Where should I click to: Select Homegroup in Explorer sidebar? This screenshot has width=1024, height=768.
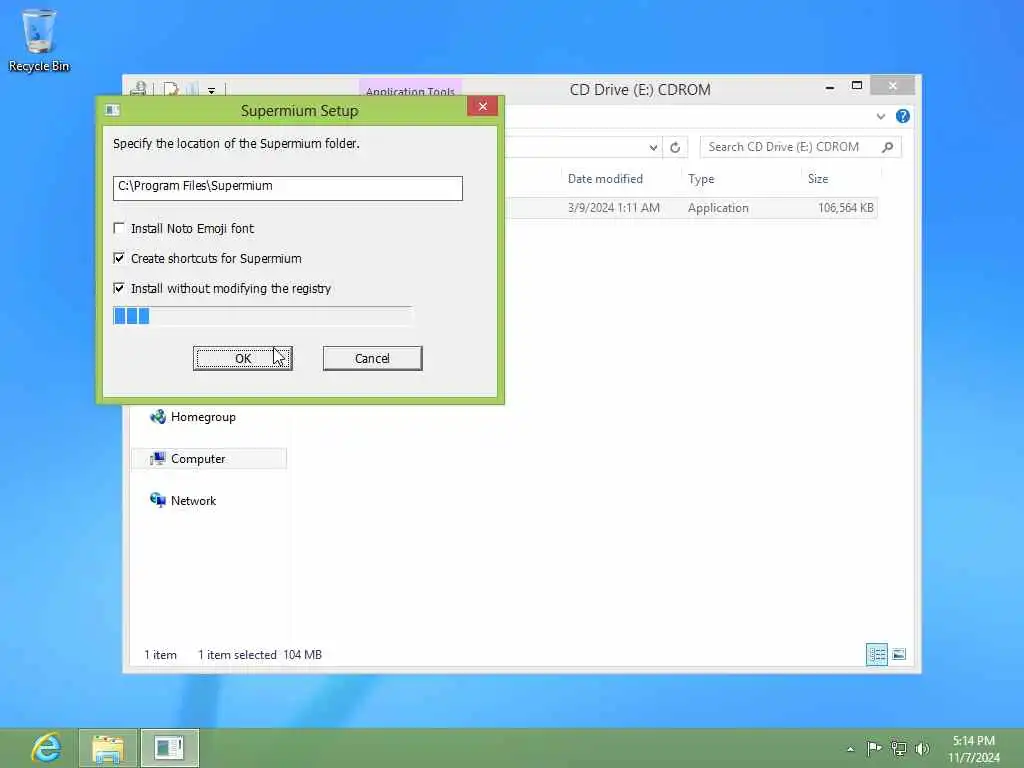tap(203, 417)
